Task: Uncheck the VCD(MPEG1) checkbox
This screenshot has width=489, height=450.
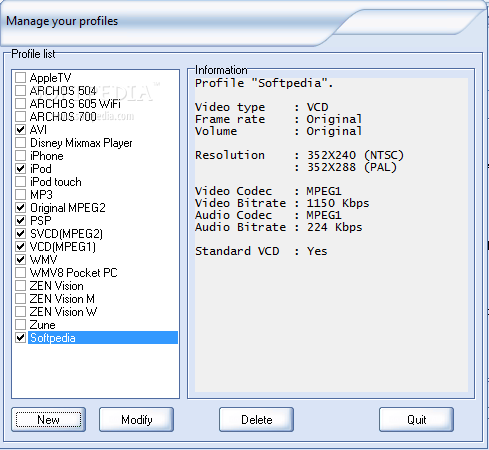Action: (x=21, y=246)
